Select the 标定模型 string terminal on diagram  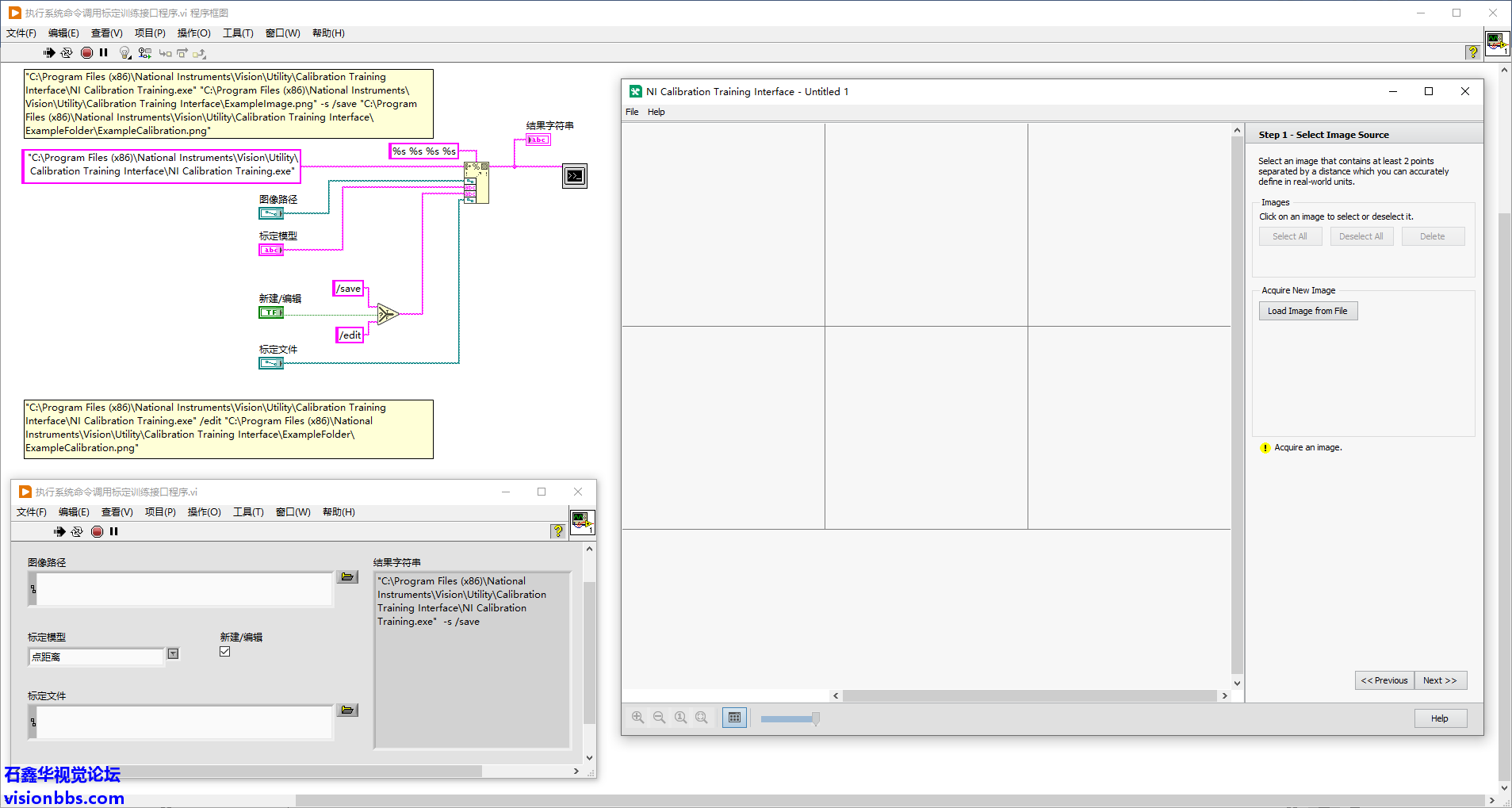coord(271,250)
